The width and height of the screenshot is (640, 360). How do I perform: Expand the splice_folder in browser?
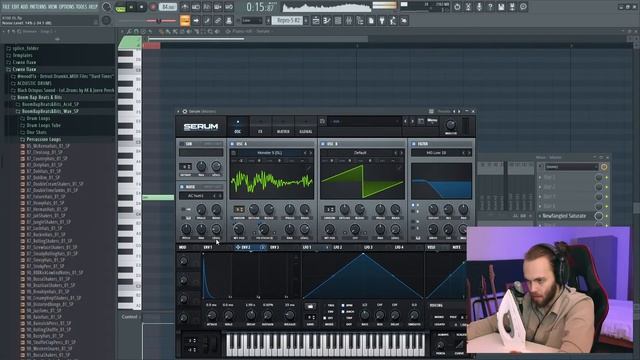25,48
